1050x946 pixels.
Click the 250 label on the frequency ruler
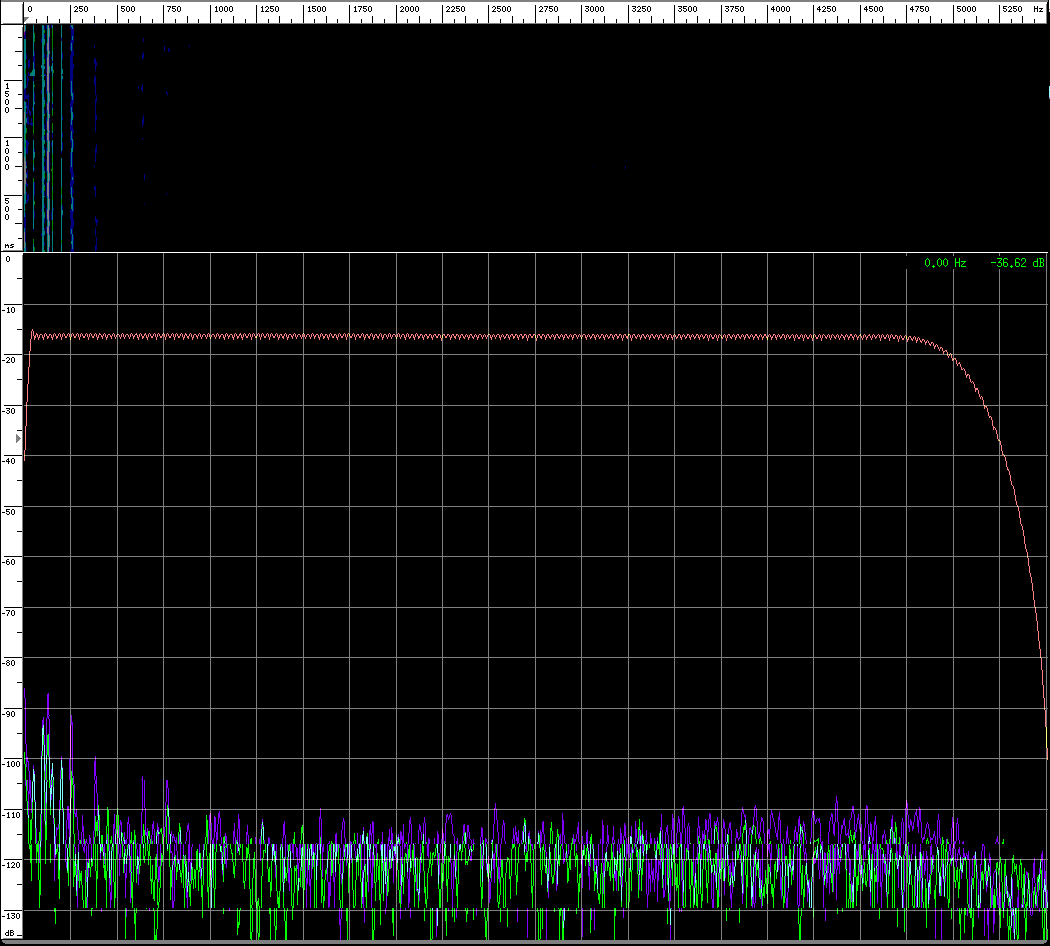[81, 9]
